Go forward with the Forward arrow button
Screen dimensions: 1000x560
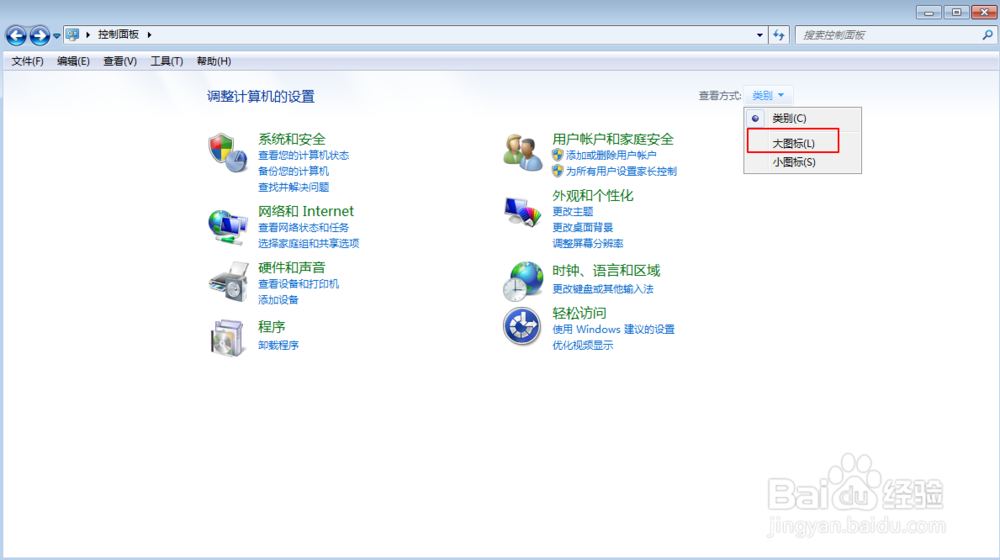click(x=40, y=35)
